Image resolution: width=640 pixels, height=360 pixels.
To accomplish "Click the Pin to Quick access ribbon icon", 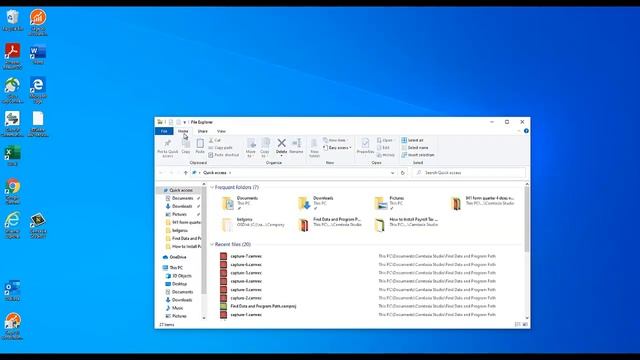I will pyautogui.click(x=167, y=148).
